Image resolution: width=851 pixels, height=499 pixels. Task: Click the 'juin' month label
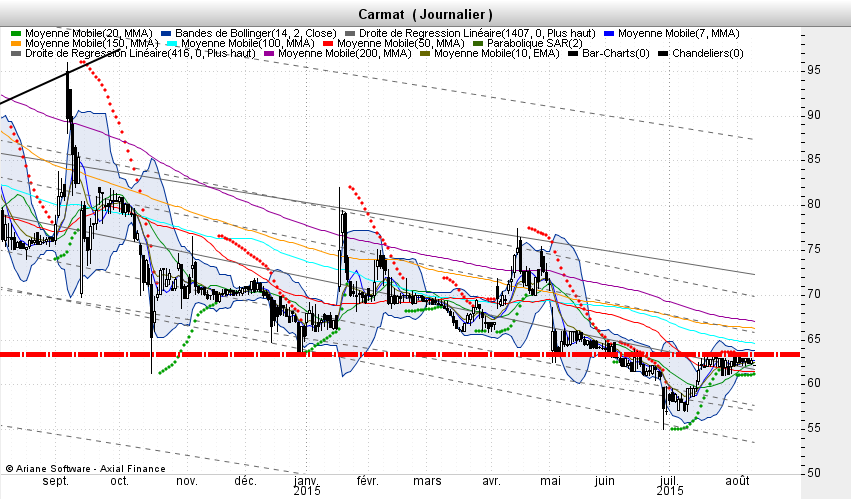point(605,482)
